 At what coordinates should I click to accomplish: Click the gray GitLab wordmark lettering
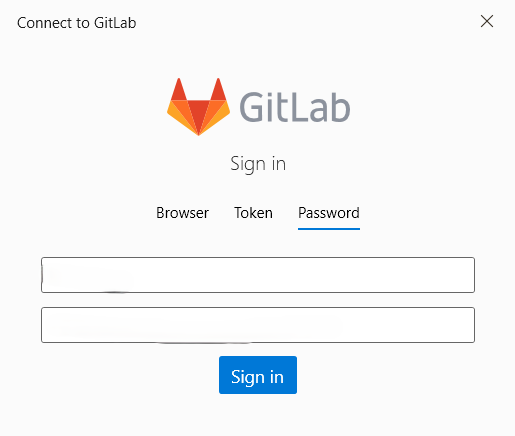click(295, 107)
